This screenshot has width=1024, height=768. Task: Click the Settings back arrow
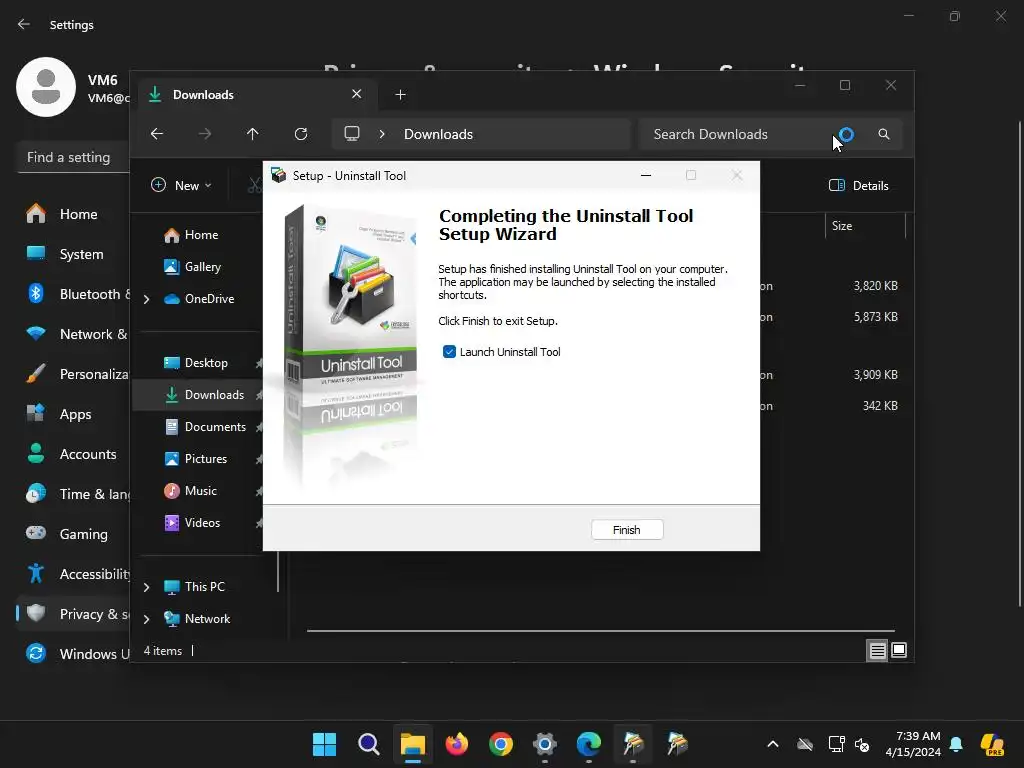coord(24,24)
